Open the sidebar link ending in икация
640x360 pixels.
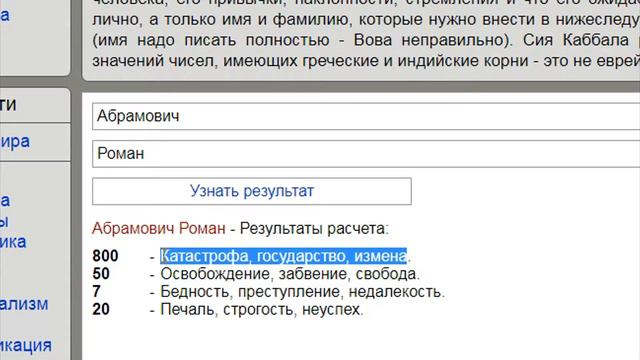(26, 345)
